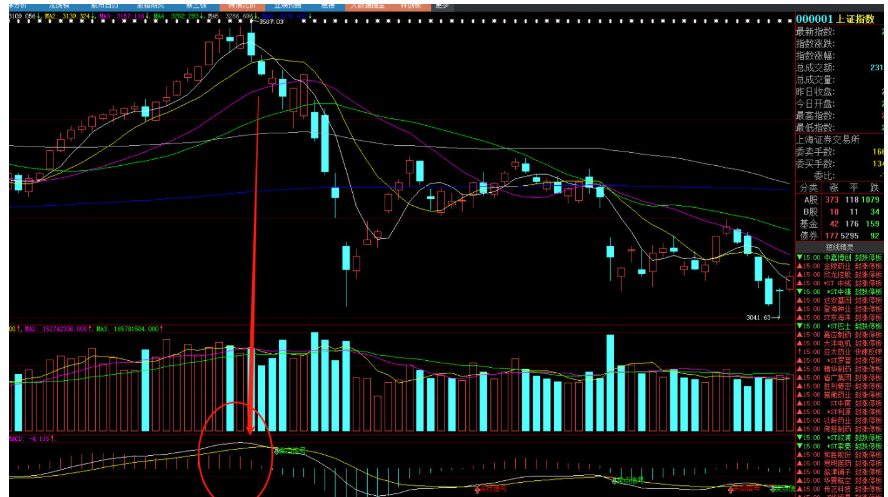Click the 3587.03 high price marker
Screen dimensions: 888x497
point(274,22)
